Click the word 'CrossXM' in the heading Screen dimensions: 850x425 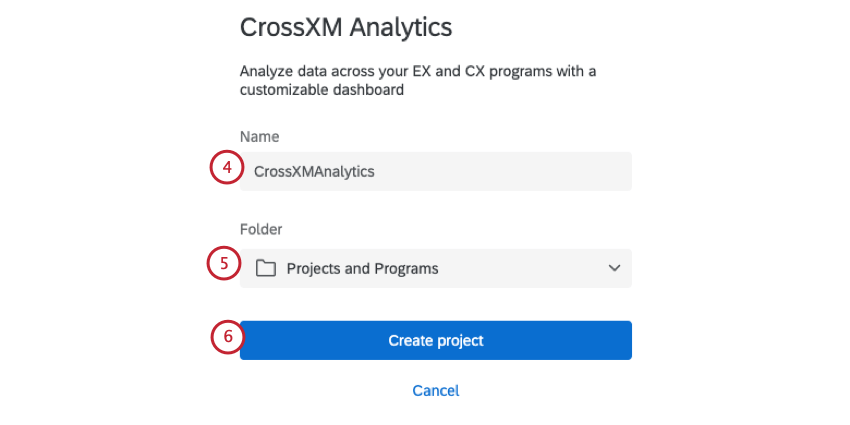pyautogui.click(x=291, y=27)
